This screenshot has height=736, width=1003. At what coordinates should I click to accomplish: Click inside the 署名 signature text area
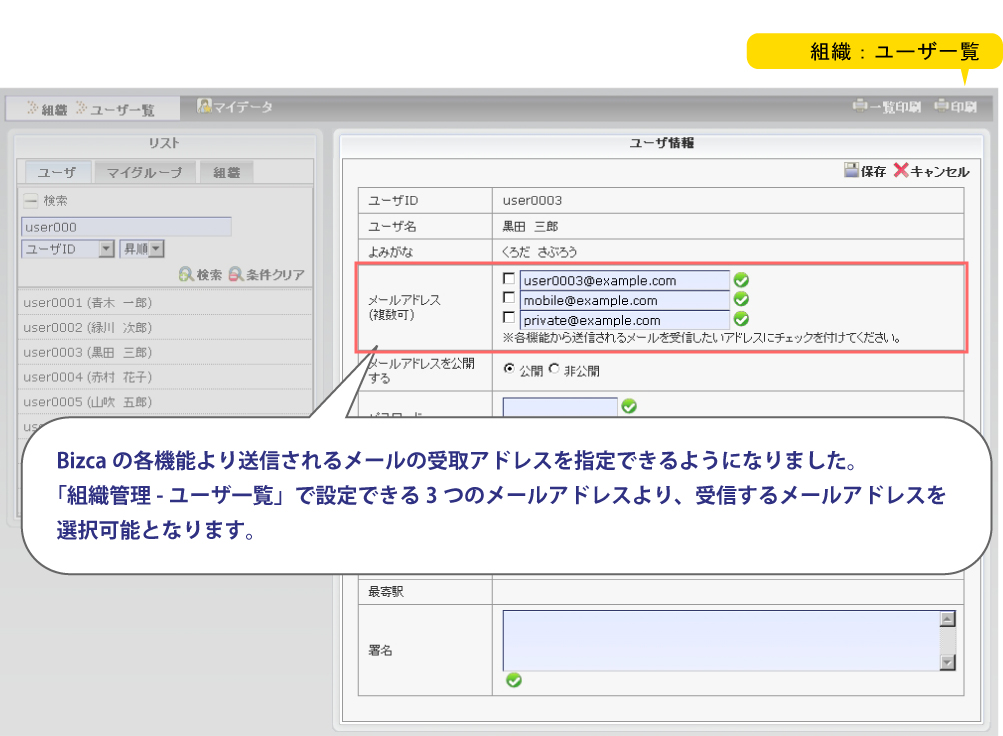tap(722, 641)
